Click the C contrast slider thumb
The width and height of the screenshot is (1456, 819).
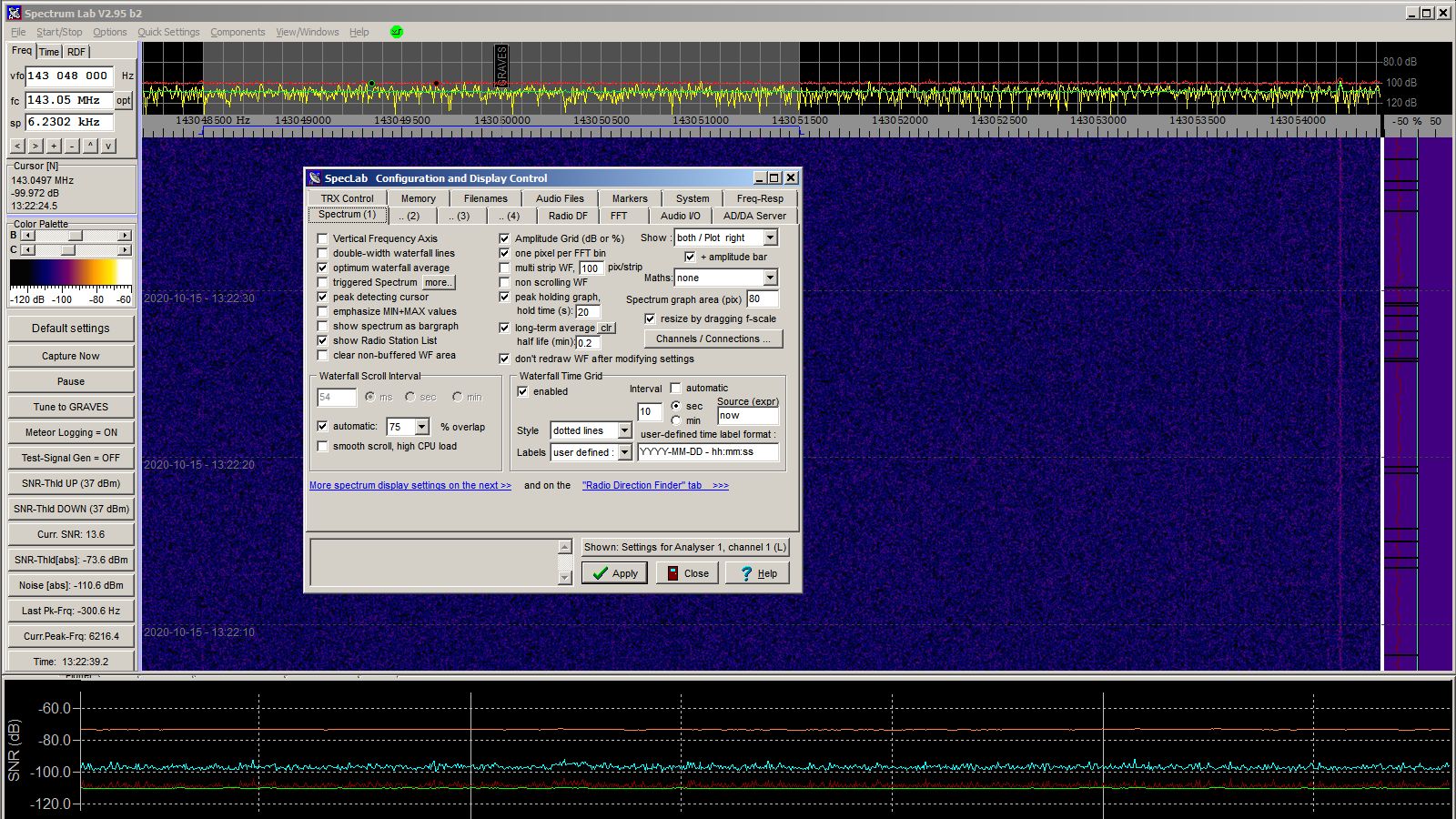pos(68,249)
